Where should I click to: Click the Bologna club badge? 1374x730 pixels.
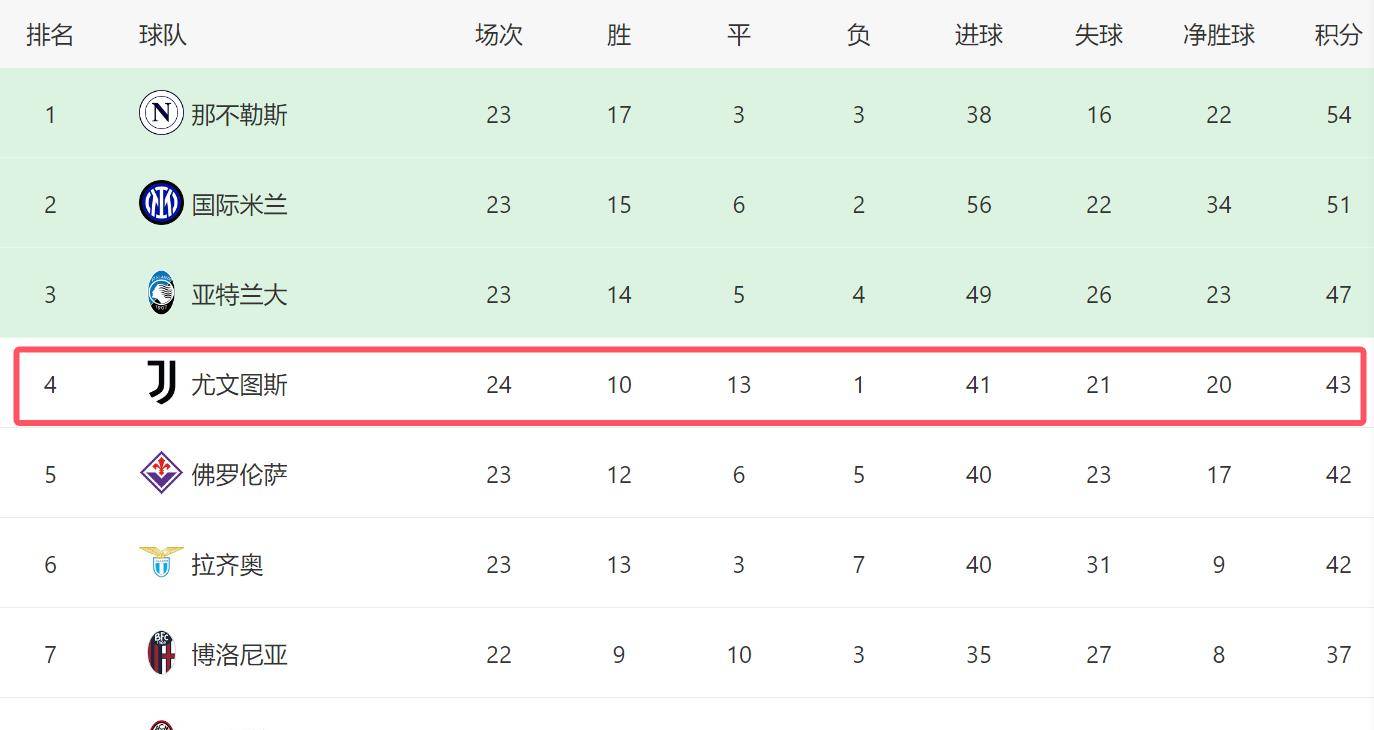(160, 653)
